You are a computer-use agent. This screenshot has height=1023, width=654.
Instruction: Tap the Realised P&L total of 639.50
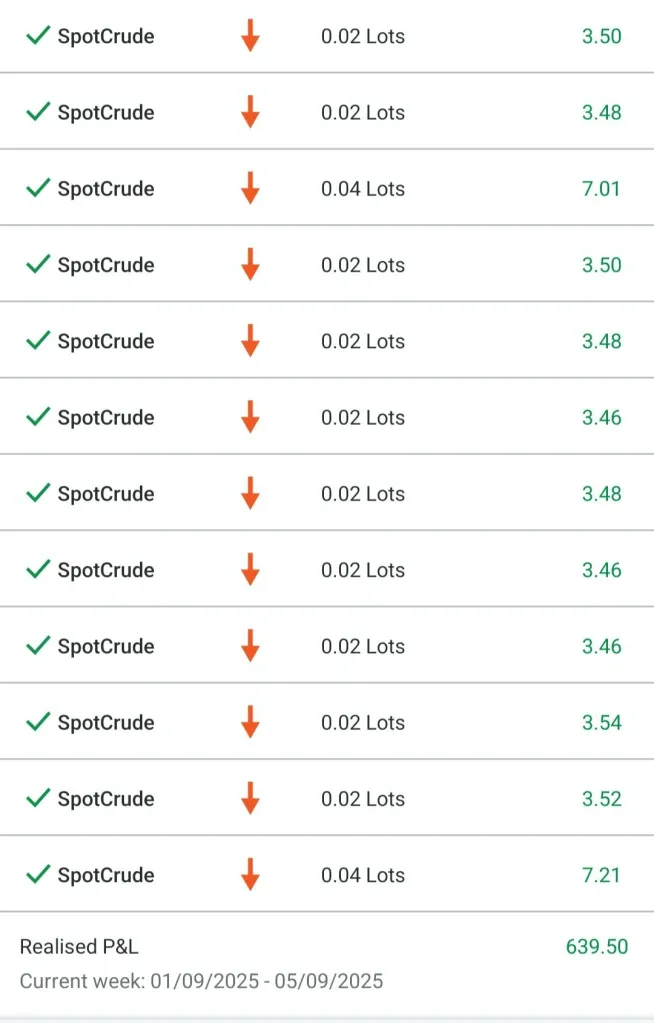coord(597,946)
